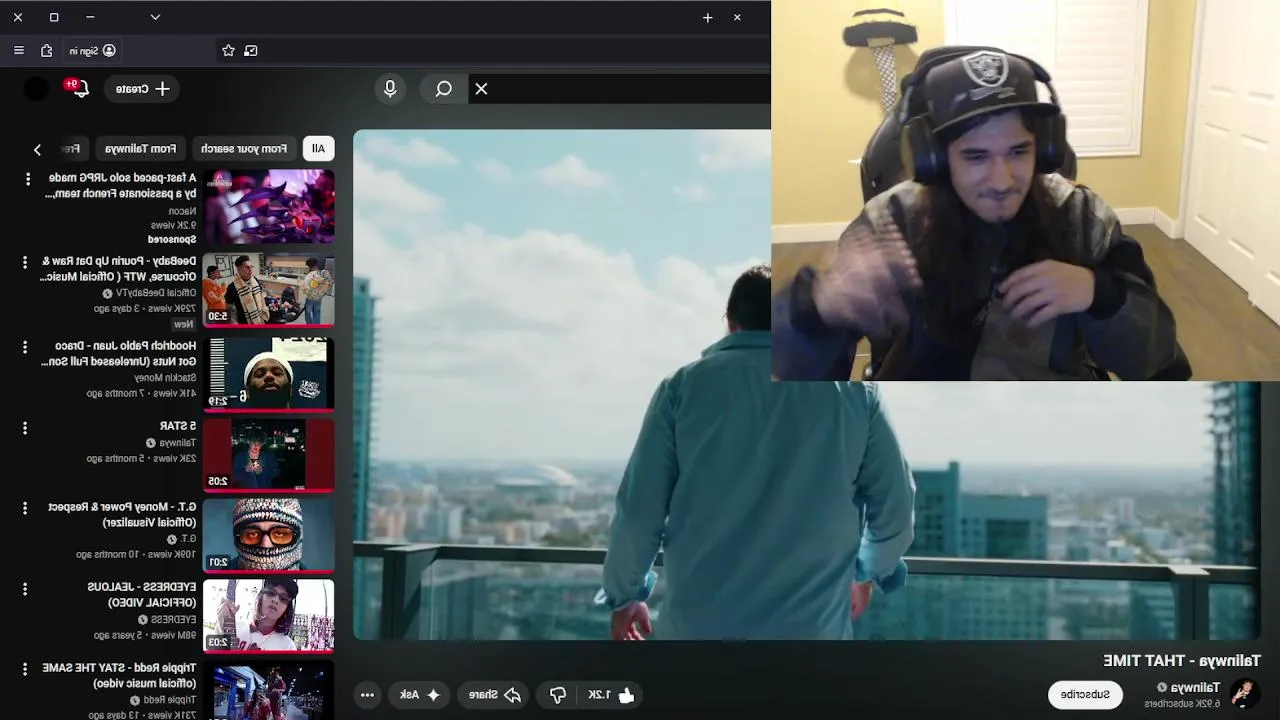The width and height of the screenshot is (1280, 720).
Task: Click the search magnifier icon
Action: coord(444,89)
